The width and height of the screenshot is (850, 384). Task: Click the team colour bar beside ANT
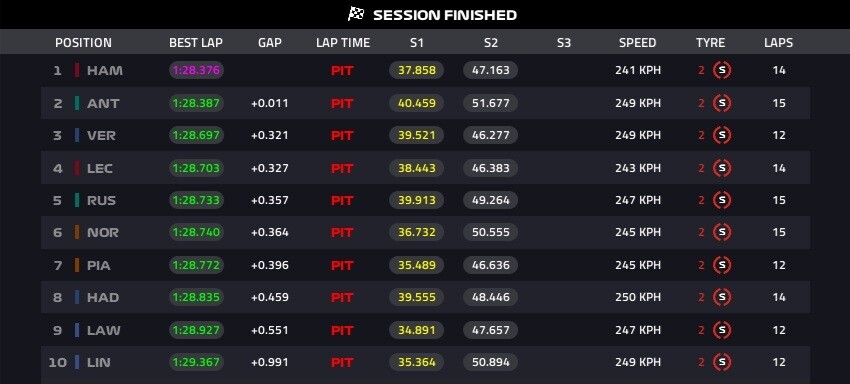click(77, 103)
